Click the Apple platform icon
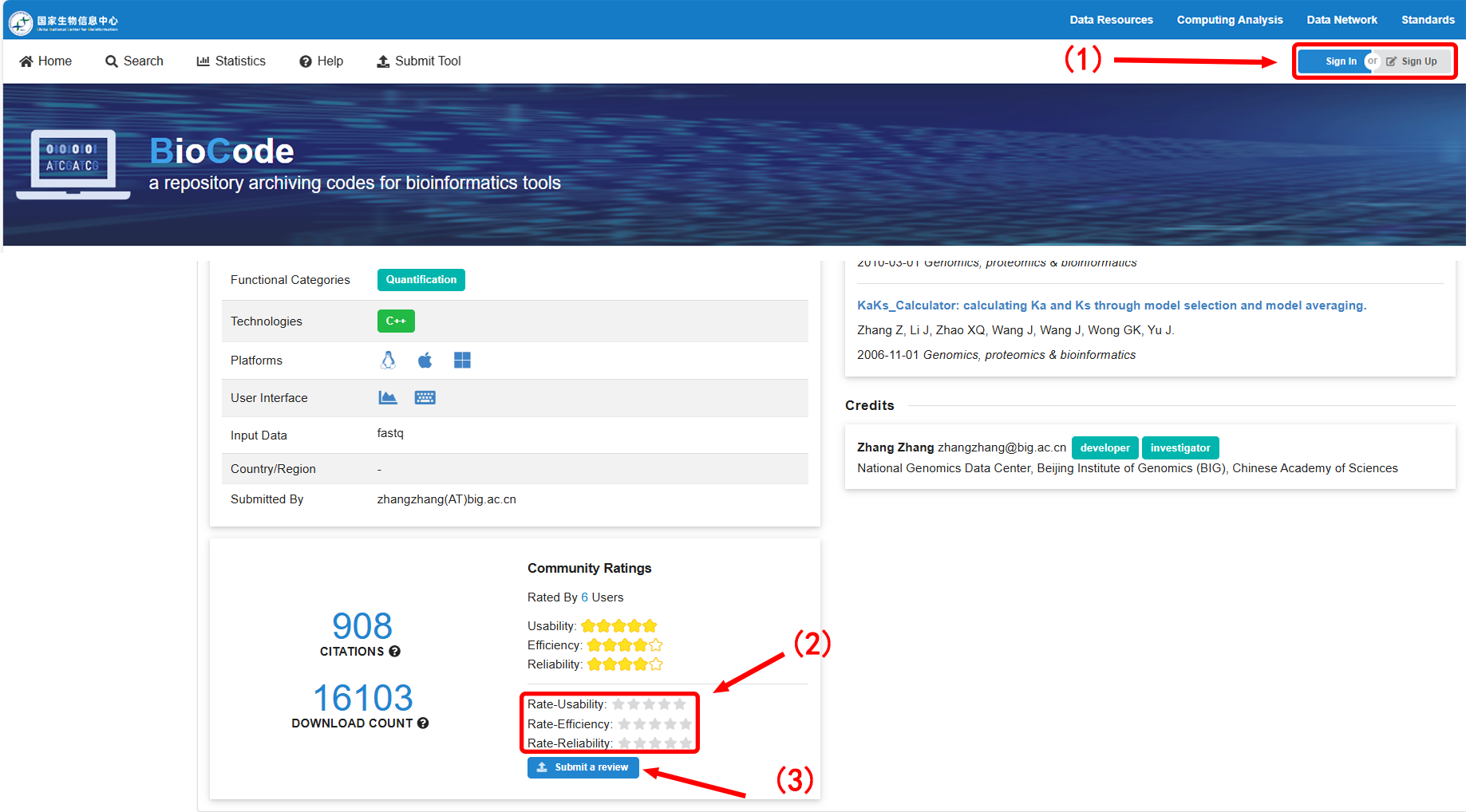 (x=425, y=361)
